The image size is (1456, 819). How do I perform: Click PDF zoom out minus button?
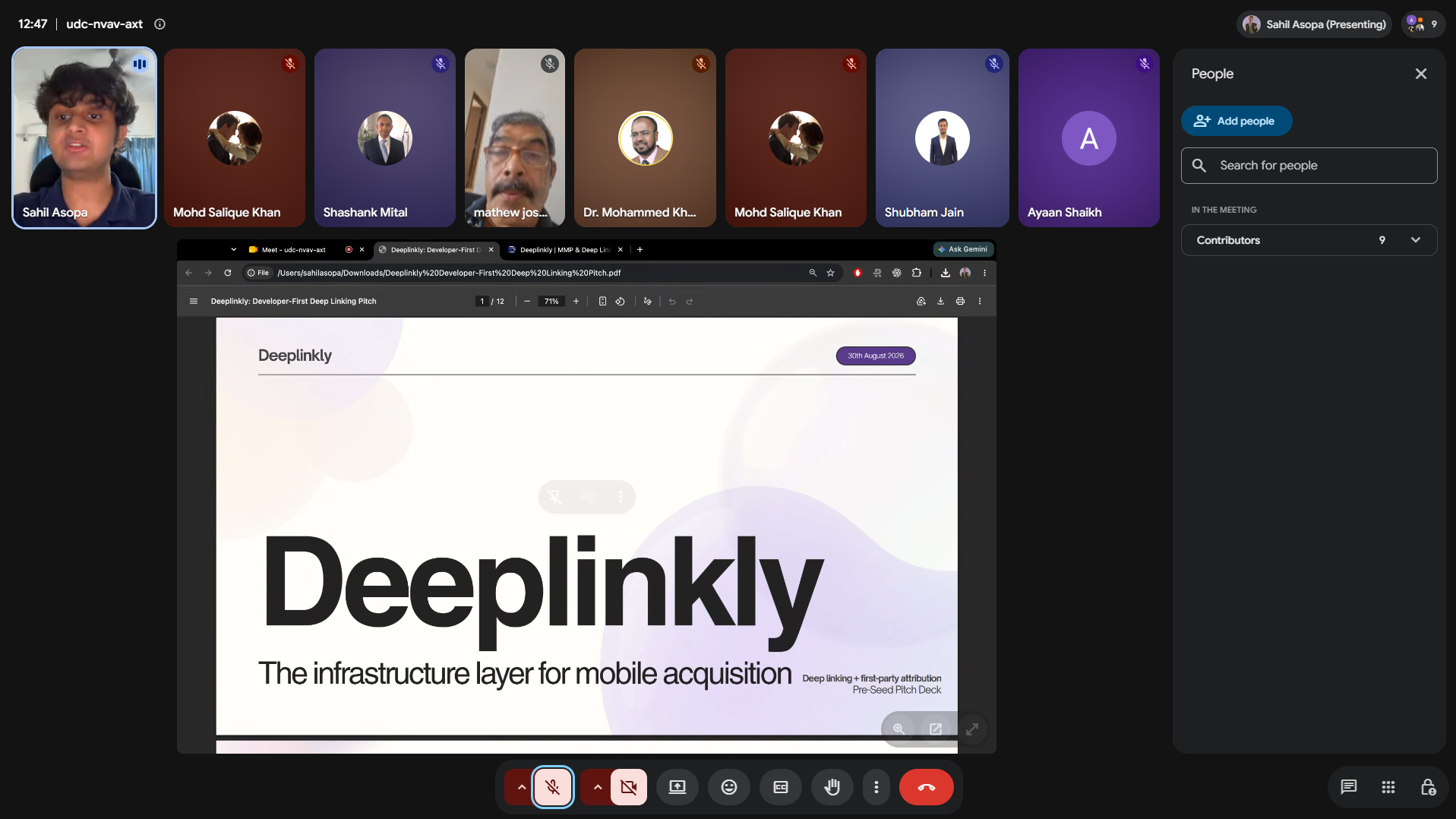[x=527, y=302]
